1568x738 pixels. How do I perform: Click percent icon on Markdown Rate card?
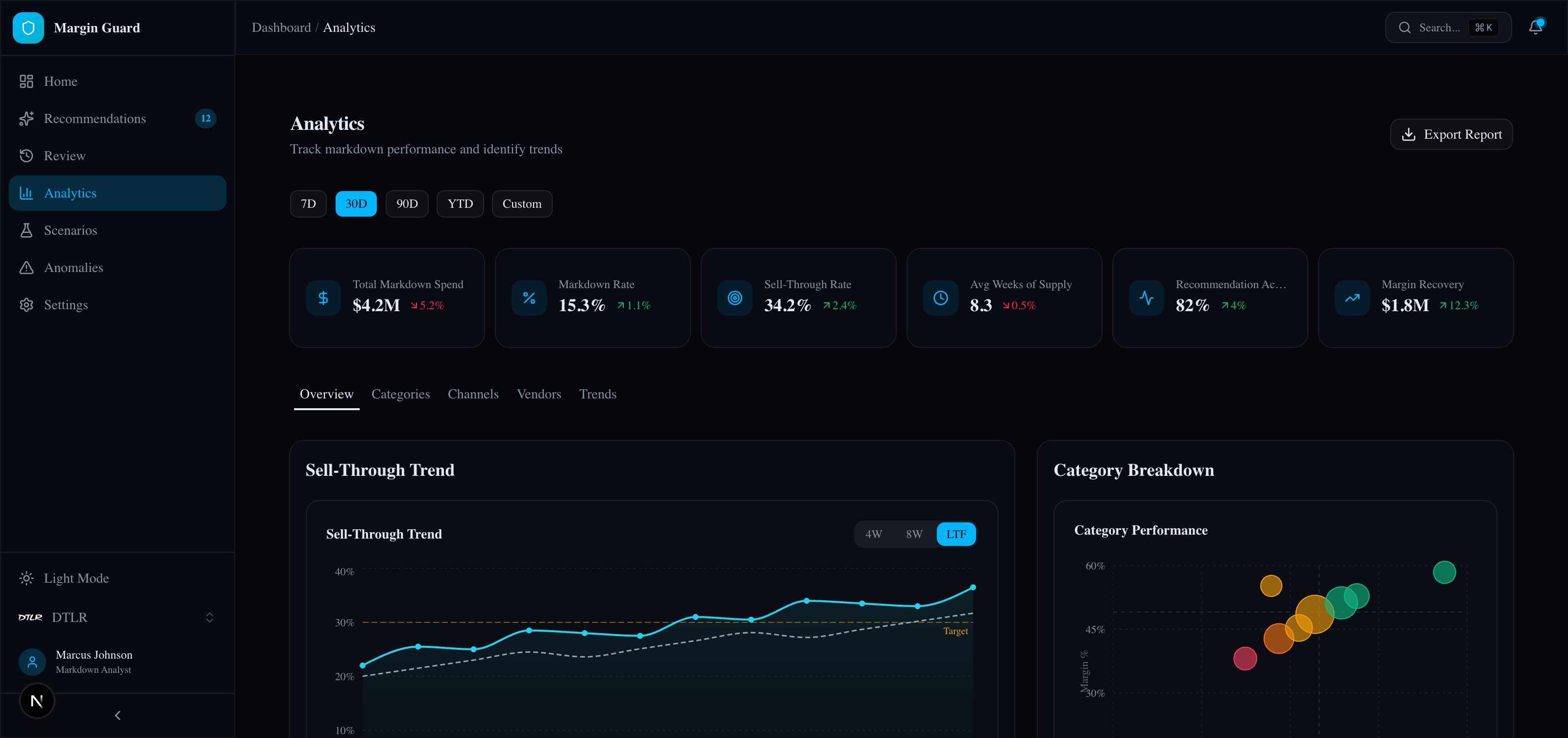(x=529, y=298)
